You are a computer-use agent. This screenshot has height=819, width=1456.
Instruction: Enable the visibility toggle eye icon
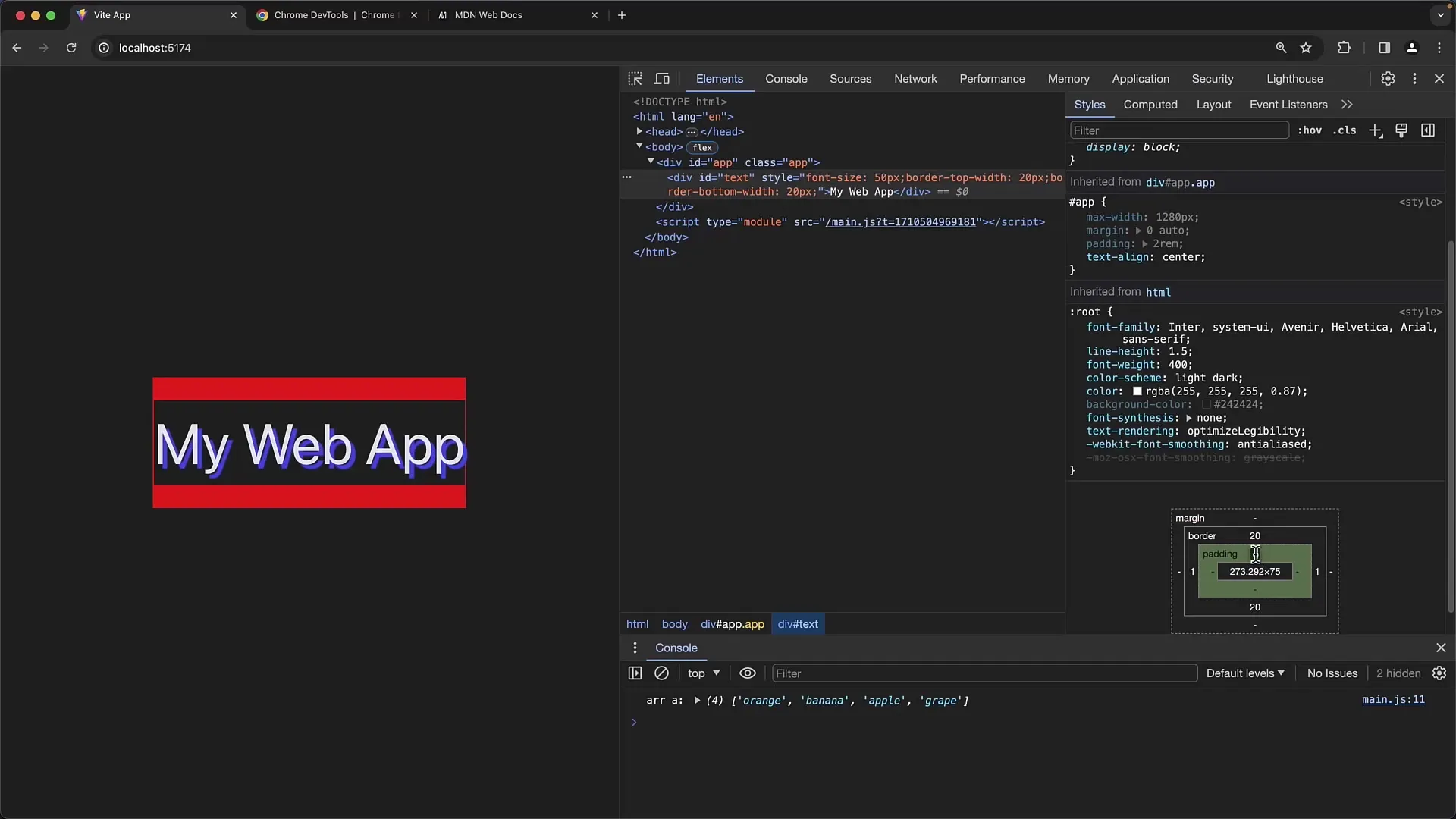click(x=747, y=673)
